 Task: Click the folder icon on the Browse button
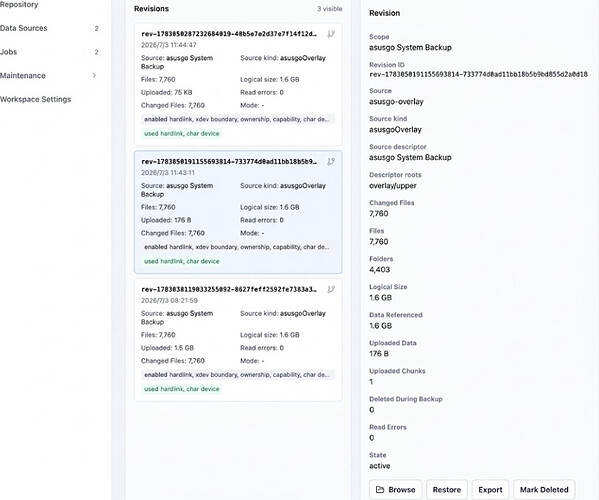tap(380, 489)
